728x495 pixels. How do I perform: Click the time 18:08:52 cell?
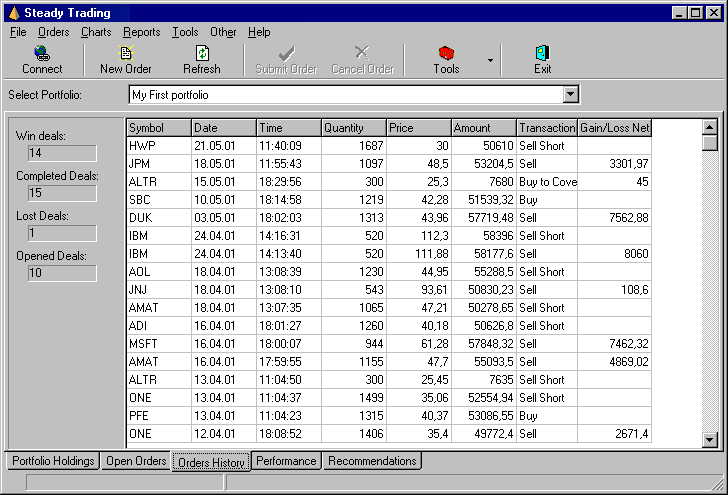click(x=289, y=434)
